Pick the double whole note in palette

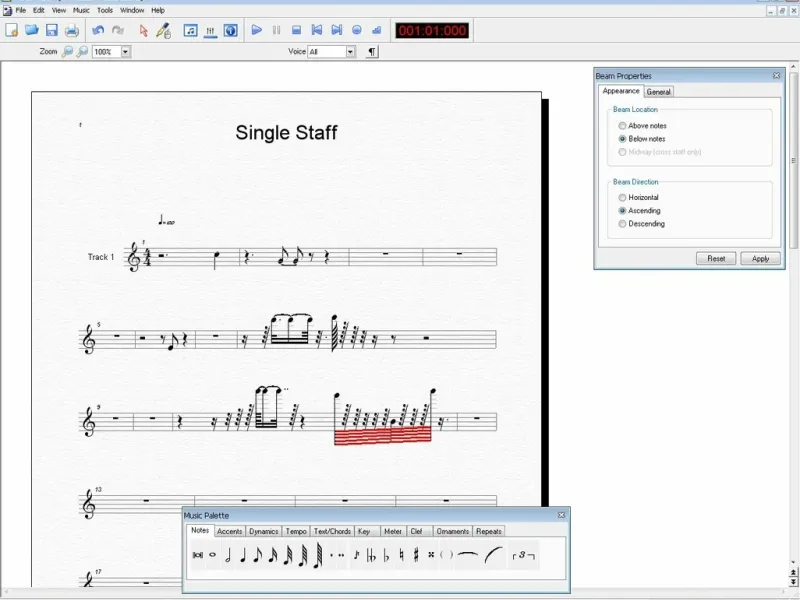tap(198, 555)
